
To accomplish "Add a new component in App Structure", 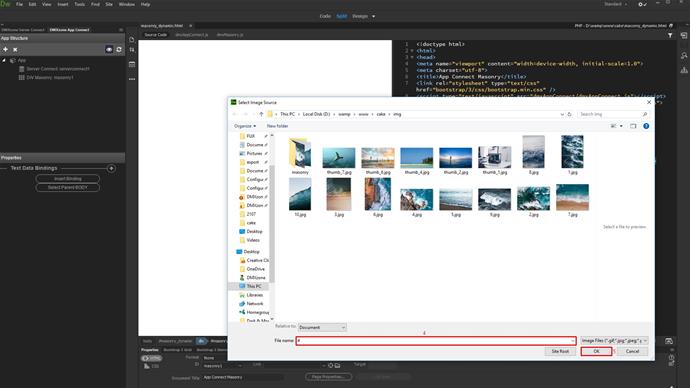I will click(x=5, y=50).
